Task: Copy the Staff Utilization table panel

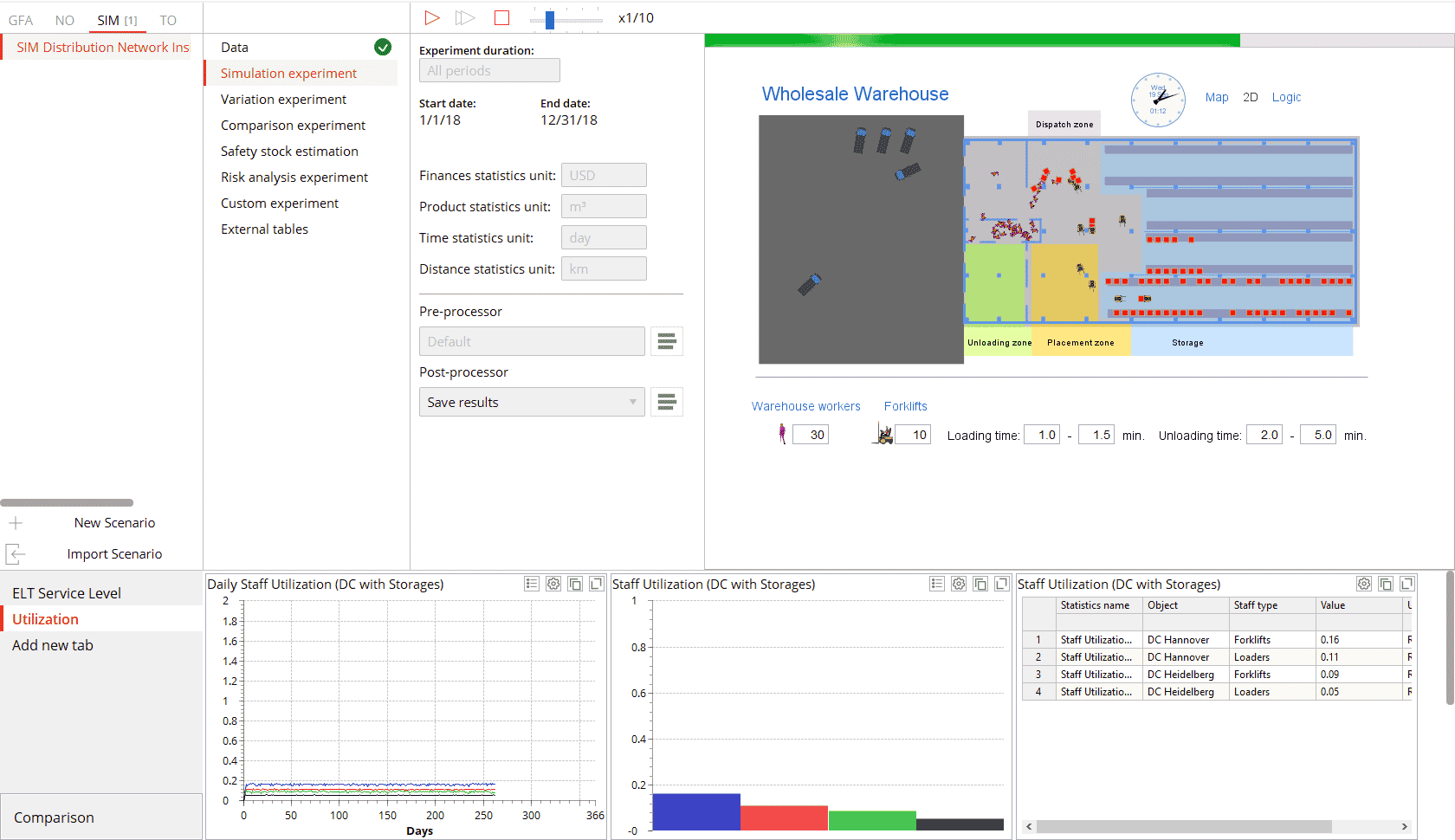Action: click(x=1386, y=584)
